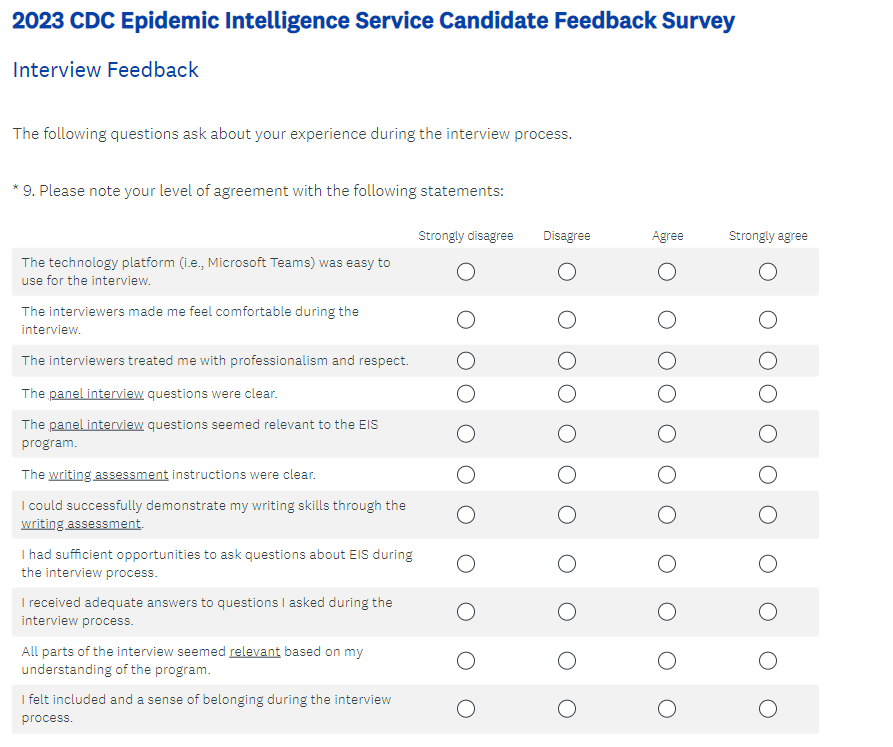Select Strongly agree for writing assessment instructions clear
The height and width of the screenshot is (747, 893).
(x=767, y=474)
